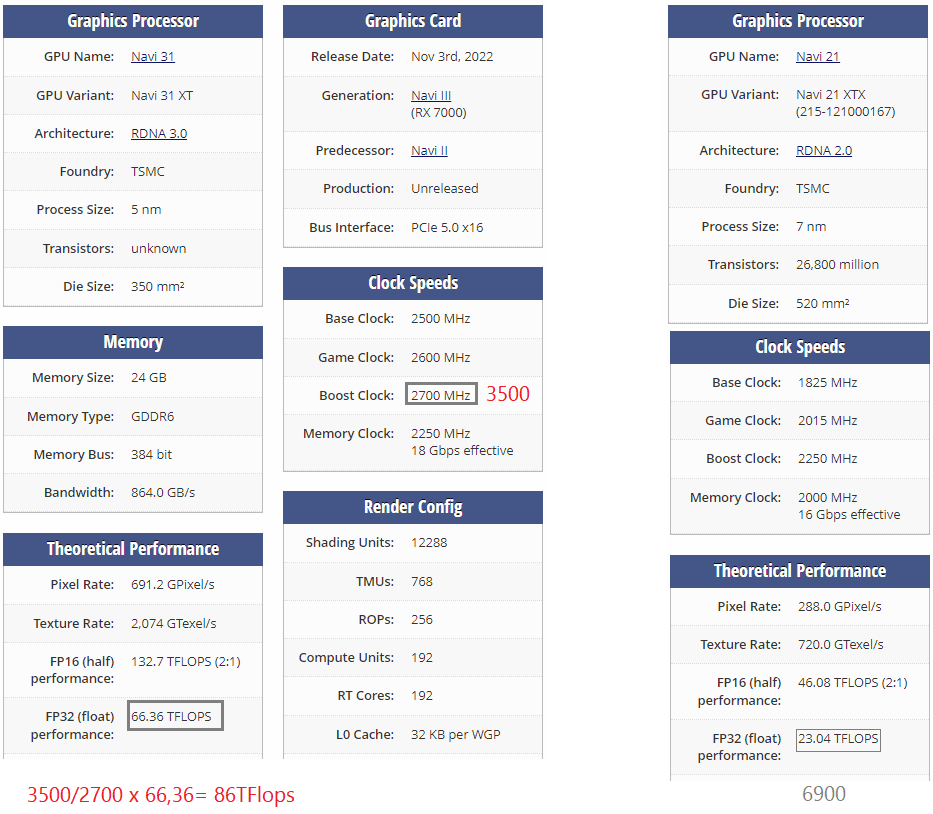933x814 pixels.
Task: Click the PCIe 5.0 x16 bus interface
Action: coord(447,227)
